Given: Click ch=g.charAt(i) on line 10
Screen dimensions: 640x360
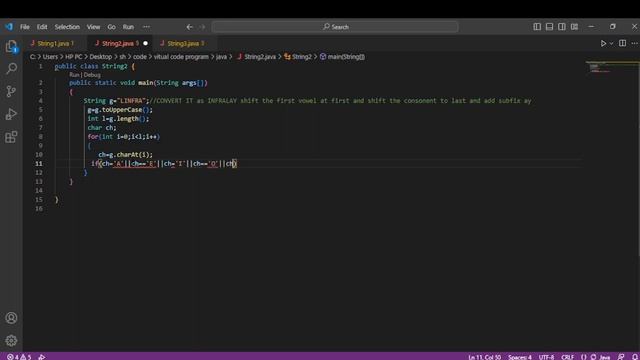Looking at the screenshot, I should pyautogui.click(x=125, y=155).
